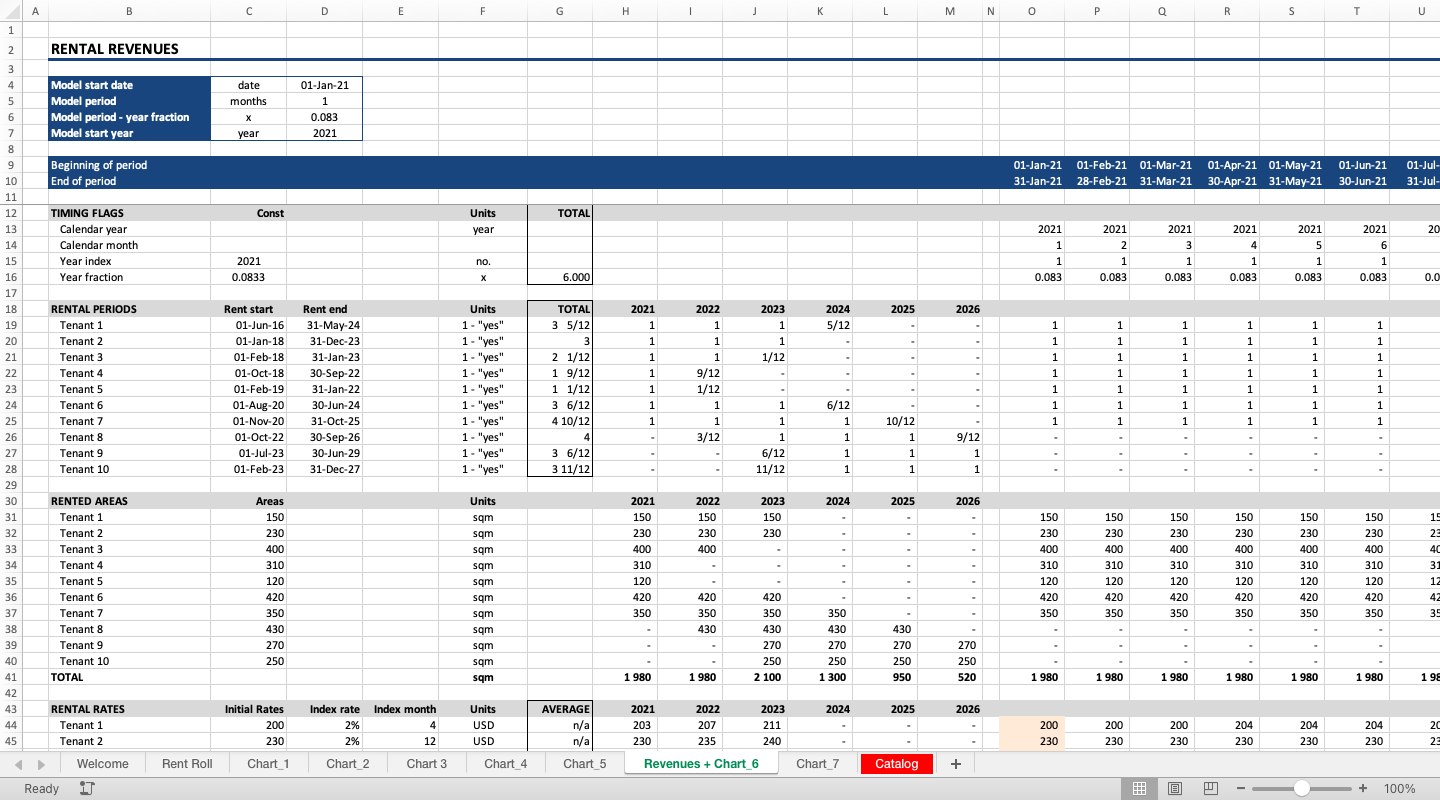Go to previous sheet tabs arrow
Viewport: 1440px width, 800px height.
pos(18,763)
